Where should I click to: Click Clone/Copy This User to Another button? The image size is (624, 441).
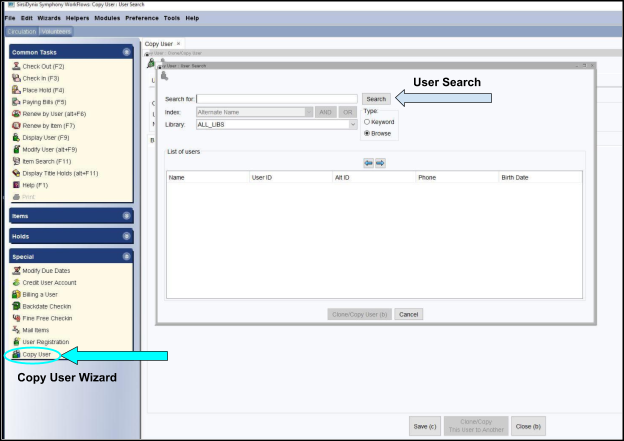point(476,426)
